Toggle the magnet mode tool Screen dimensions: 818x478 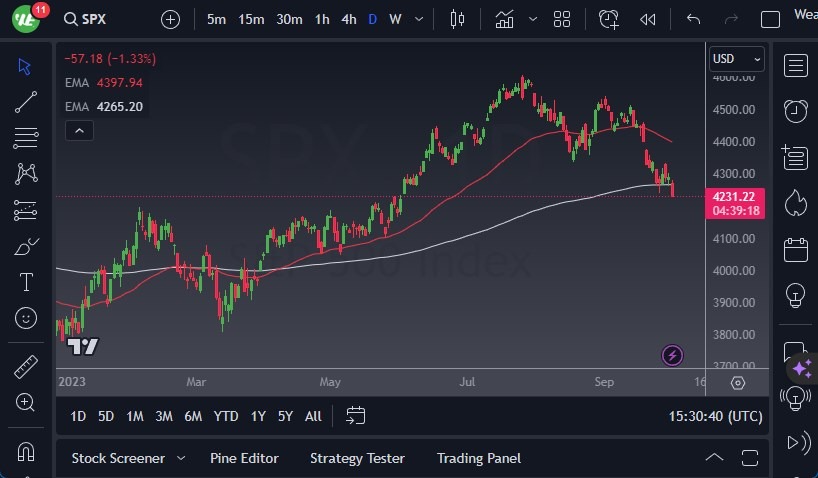26,451
